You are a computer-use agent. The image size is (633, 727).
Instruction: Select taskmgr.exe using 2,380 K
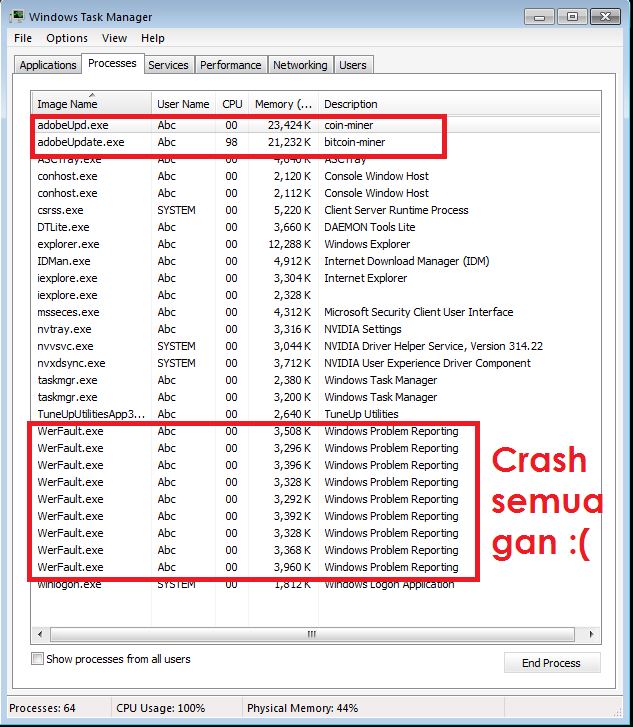pos(315,380)
